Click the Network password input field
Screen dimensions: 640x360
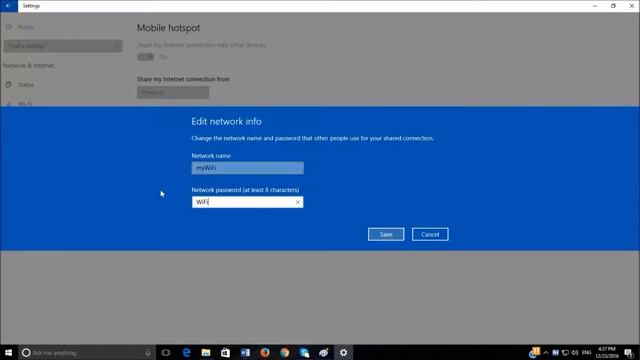click(x=247, y=202)
